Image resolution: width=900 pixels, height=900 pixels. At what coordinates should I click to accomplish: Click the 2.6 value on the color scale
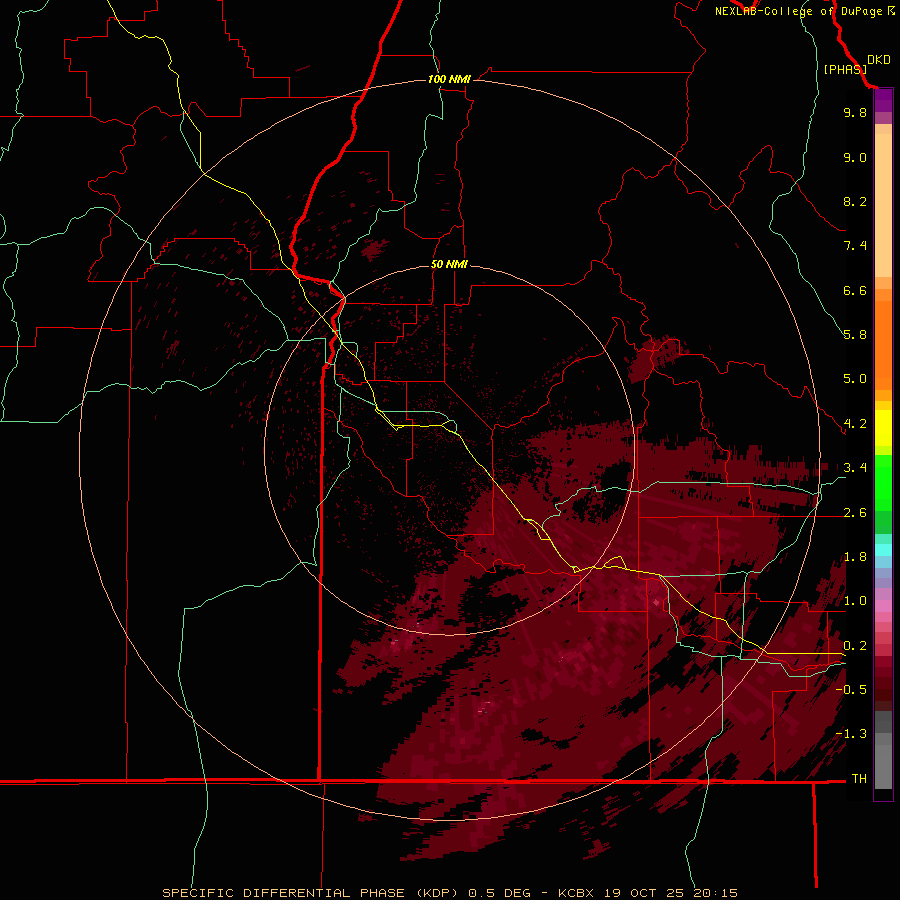pyautogui.click(x=855, y=513)
